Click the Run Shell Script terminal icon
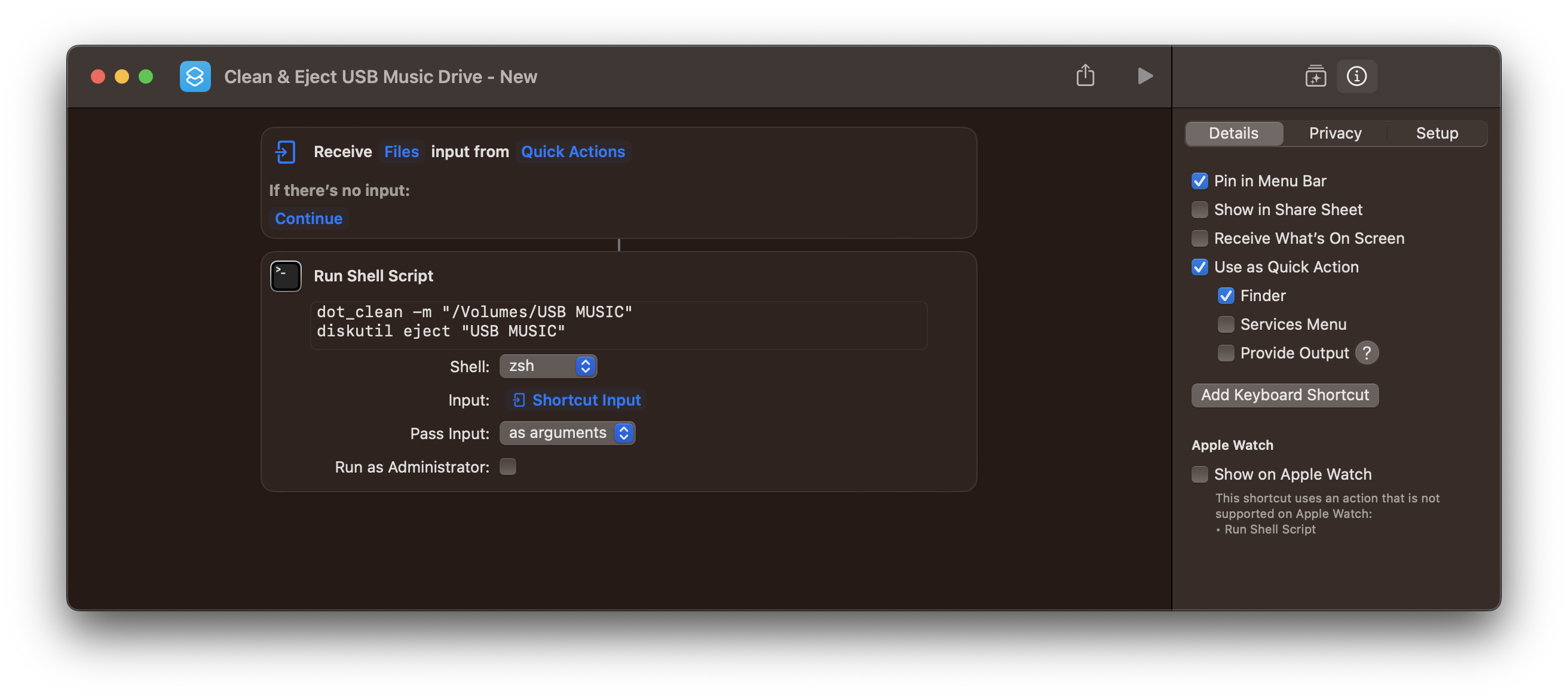The height and width of the screenshot is (699, 1568). point(286,276)
